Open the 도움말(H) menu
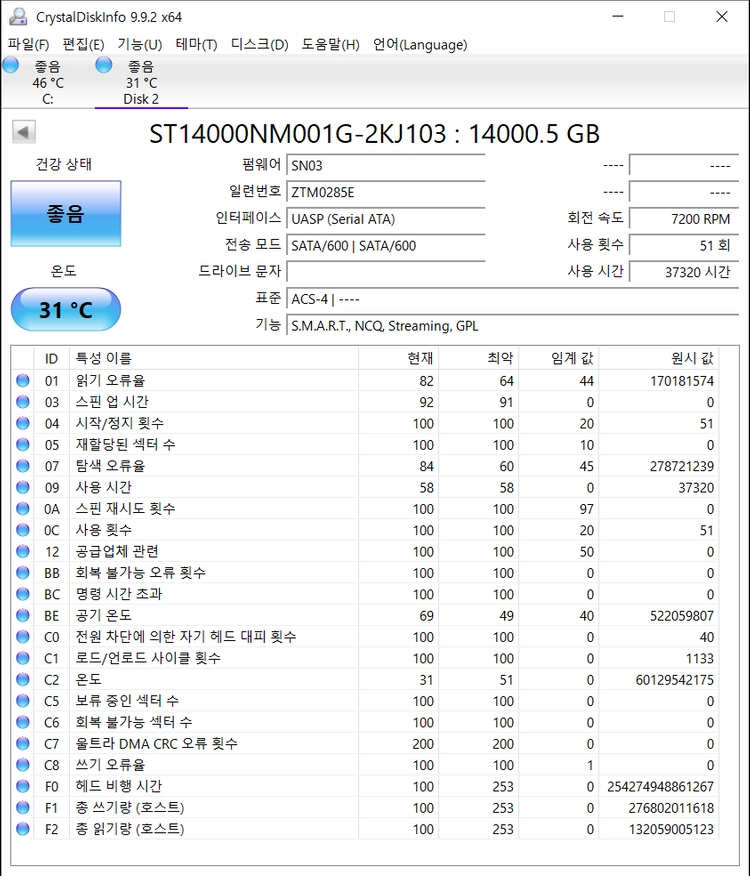The height and width of the screenshot is (878, 750). [330, 44]
